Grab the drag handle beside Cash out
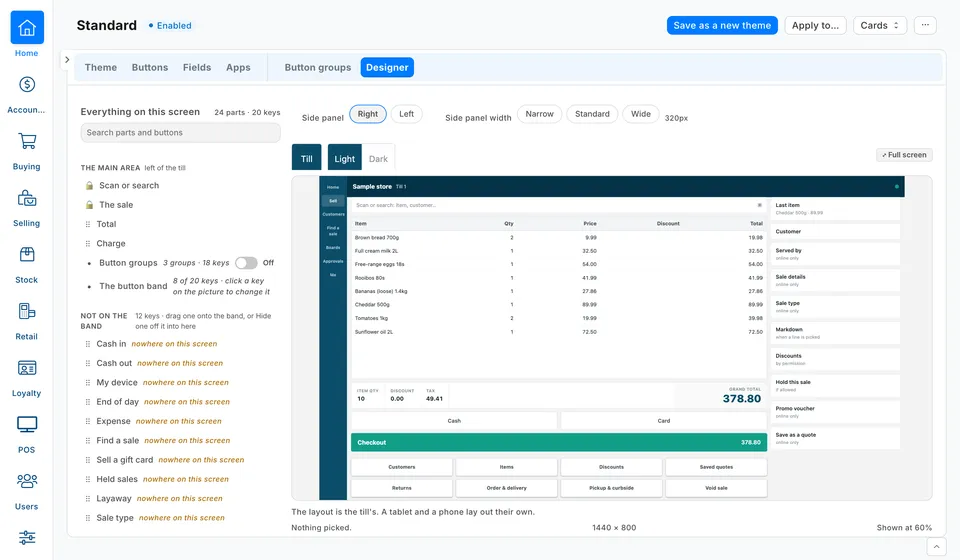The height and width of the screenshot is (560, 960). (88, 364)
